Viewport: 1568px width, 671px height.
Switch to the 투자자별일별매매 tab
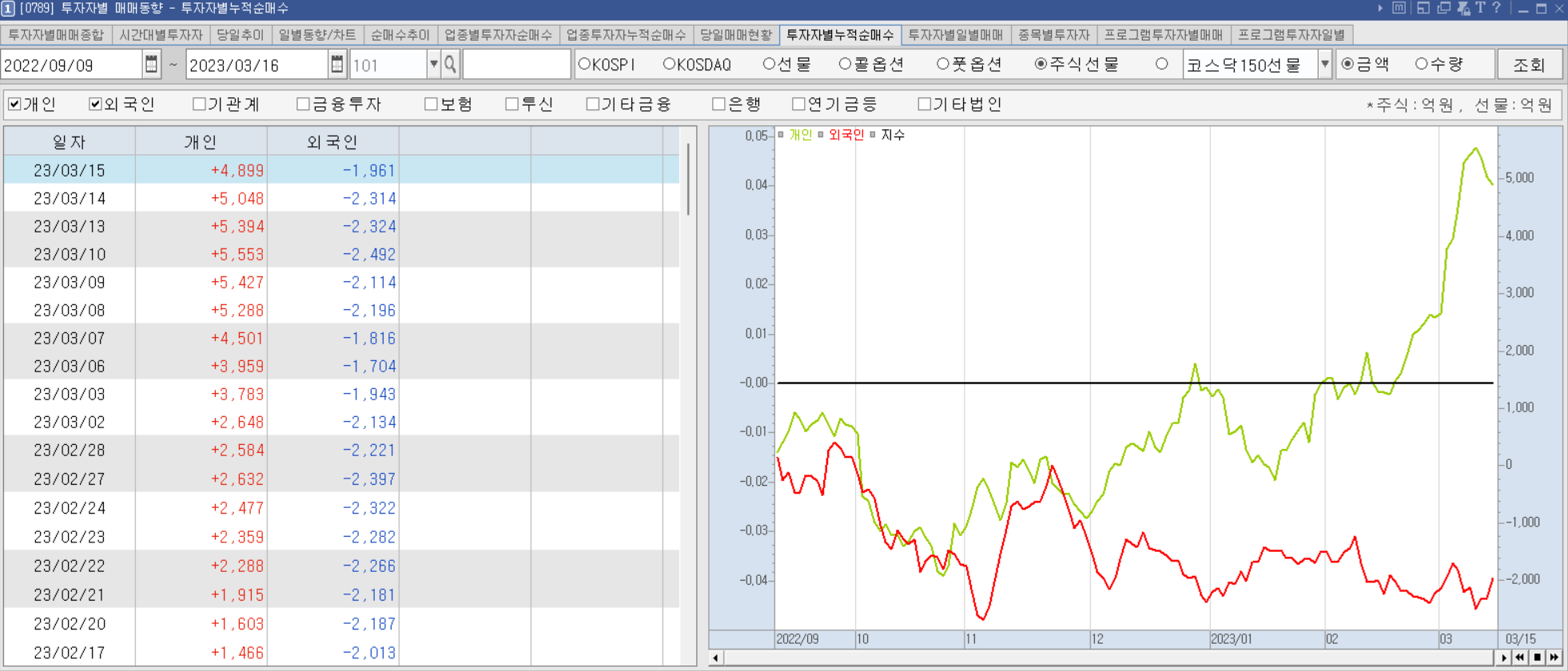[956, 35]
